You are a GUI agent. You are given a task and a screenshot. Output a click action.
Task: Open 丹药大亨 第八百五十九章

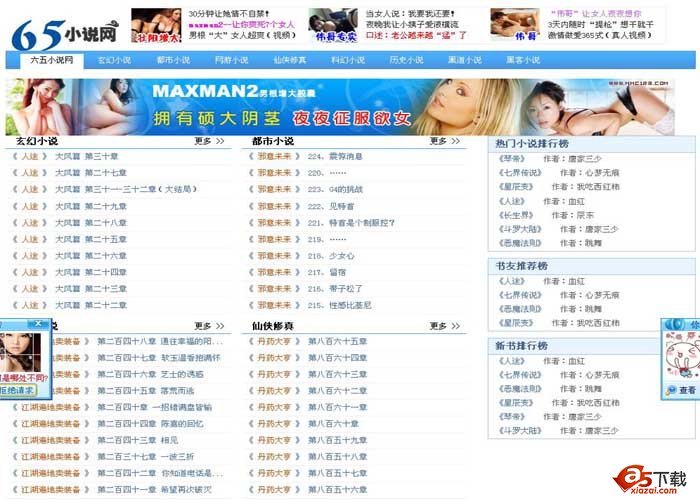pos(338,440)
